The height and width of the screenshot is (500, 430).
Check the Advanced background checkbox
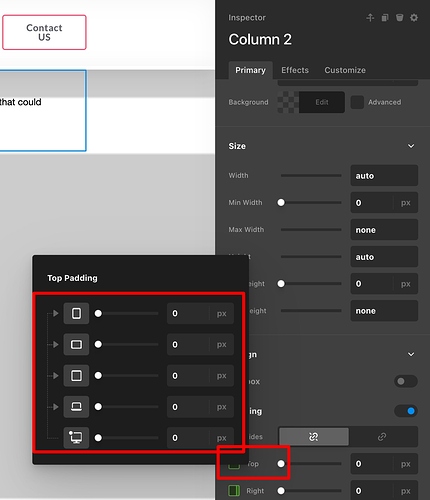[x=357, y=102]
